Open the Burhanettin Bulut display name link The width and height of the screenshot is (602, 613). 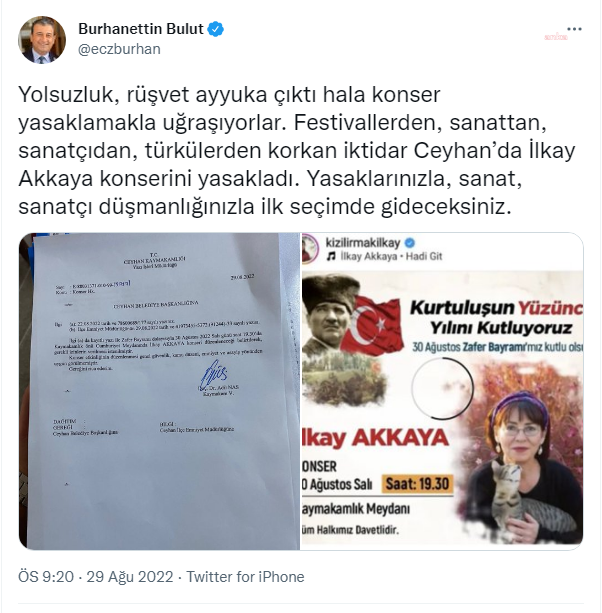click(x=141, y=29)
